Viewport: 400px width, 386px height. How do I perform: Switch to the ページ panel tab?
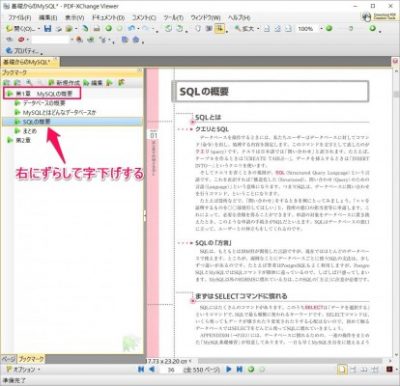pos(8,359)
